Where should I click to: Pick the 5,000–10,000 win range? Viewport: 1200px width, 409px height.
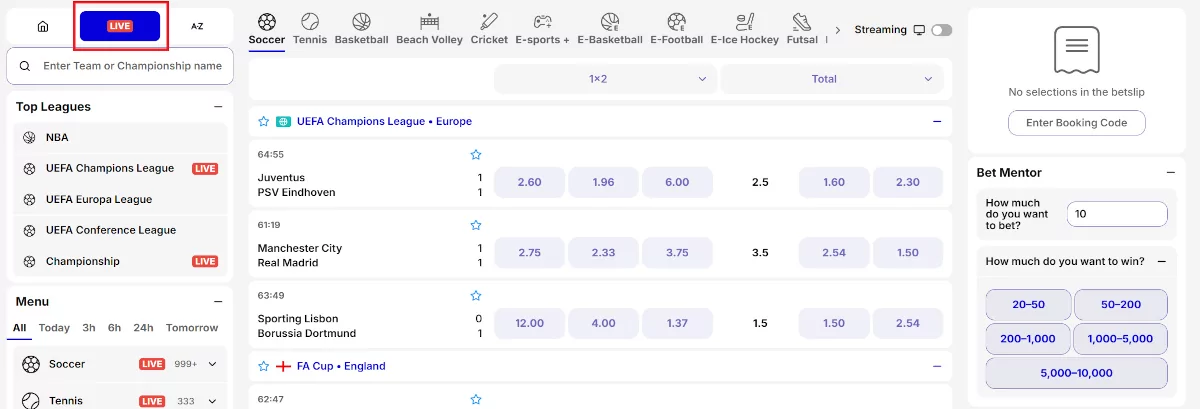pos(1077,373)
